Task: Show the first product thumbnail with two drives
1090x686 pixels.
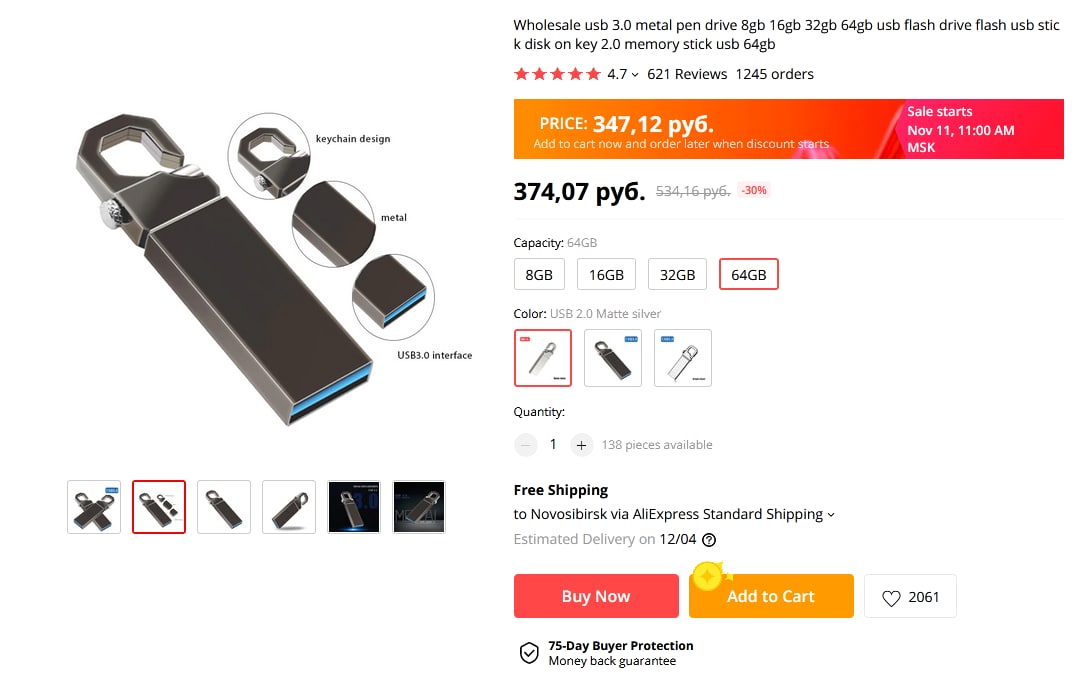Action: [x=94, y=507]
